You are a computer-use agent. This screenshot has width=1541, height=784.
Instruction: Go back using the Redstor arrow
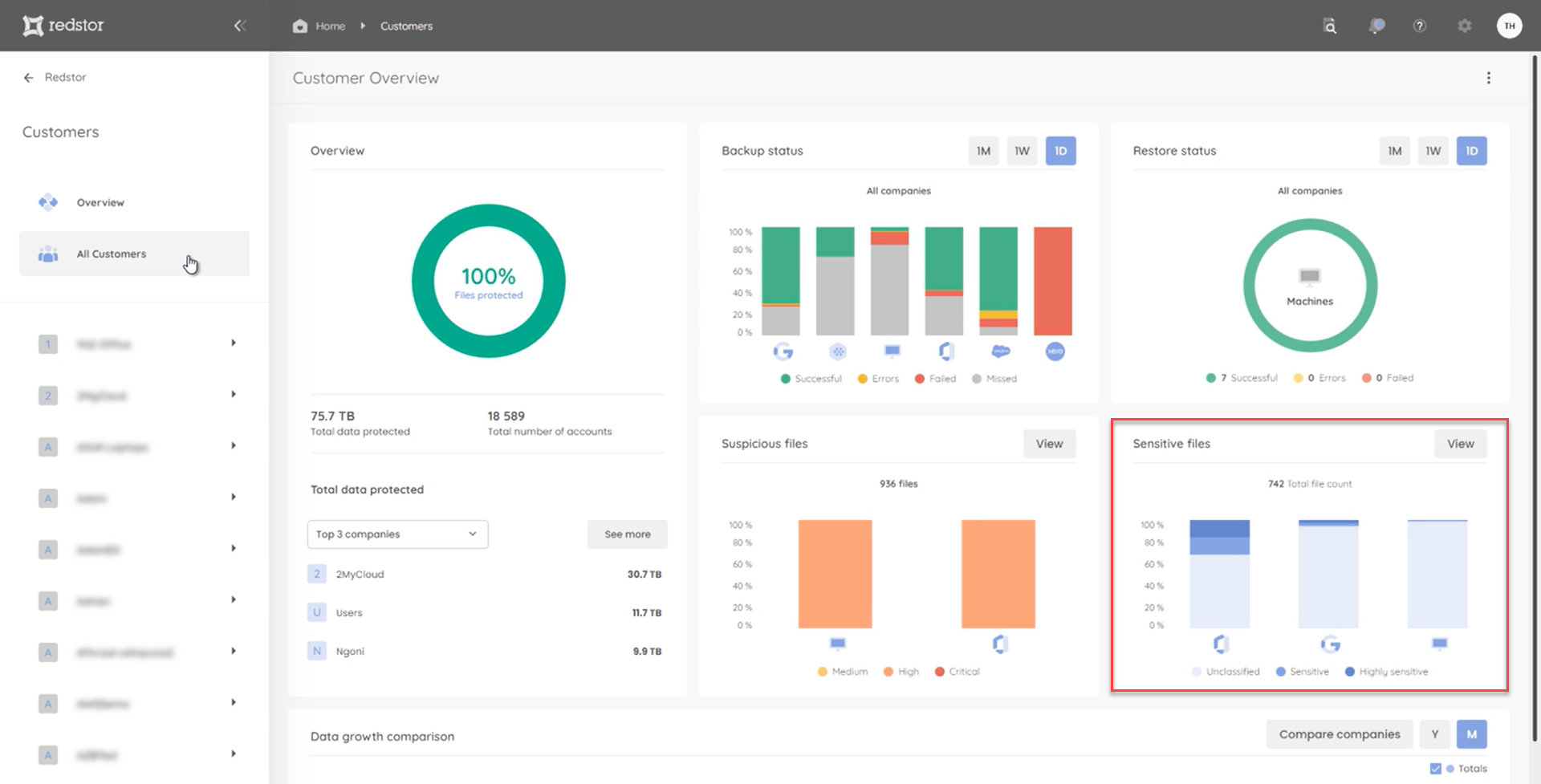(29, 78)
